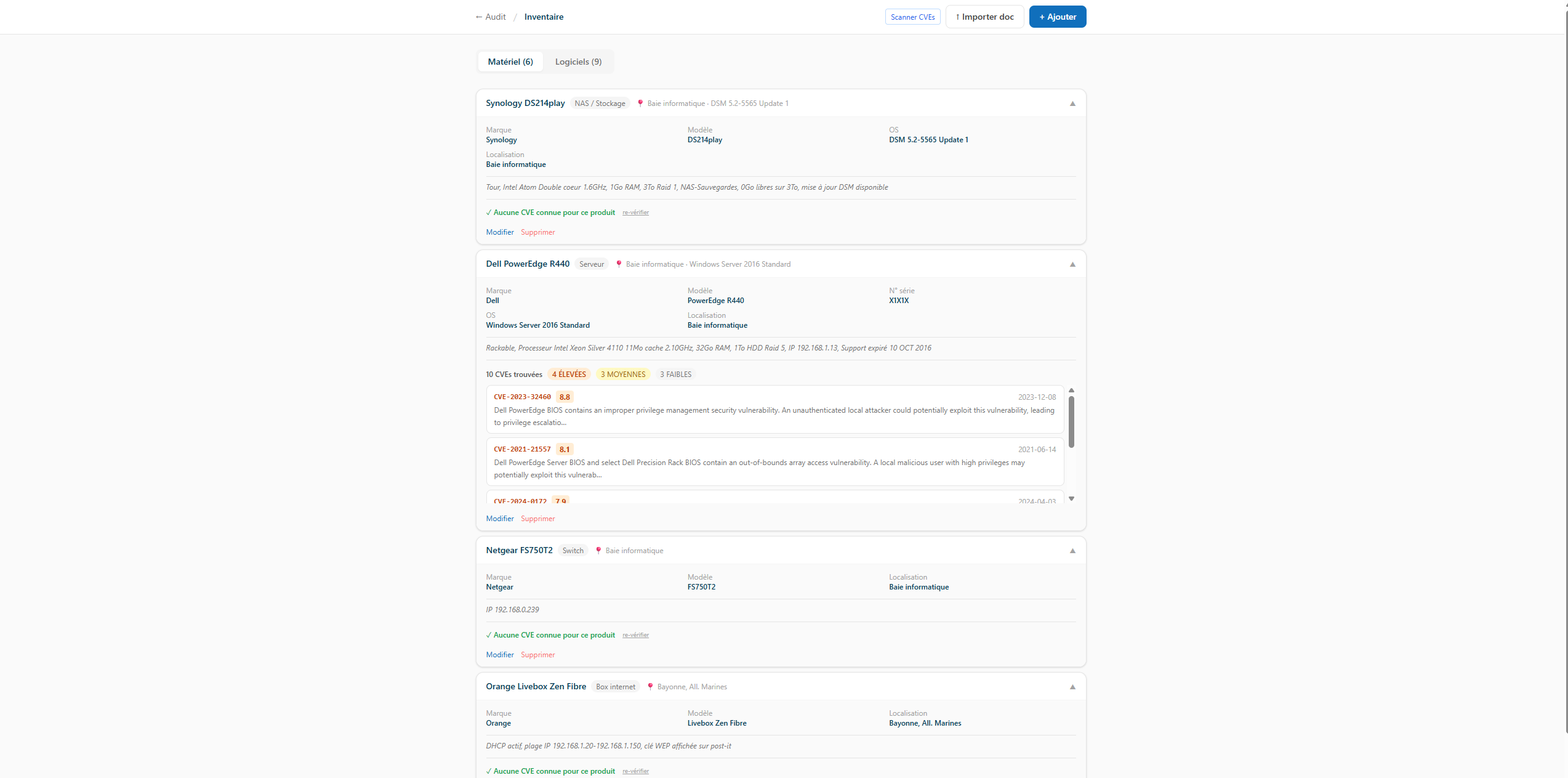Click the CVE list scrollbar thumb
Viewport: 1568px width, 778px height.
click(x=1071, y=421)
